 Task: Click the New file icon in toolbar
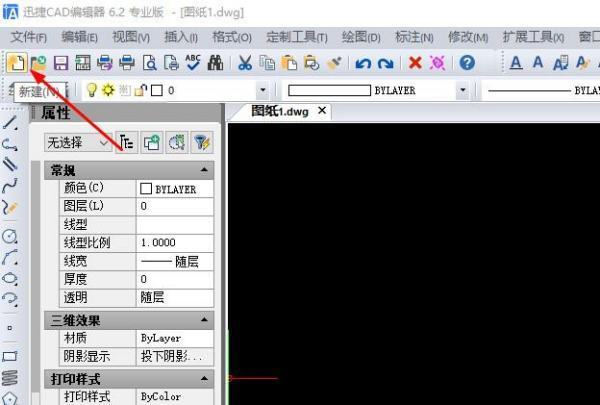[16, 62]
